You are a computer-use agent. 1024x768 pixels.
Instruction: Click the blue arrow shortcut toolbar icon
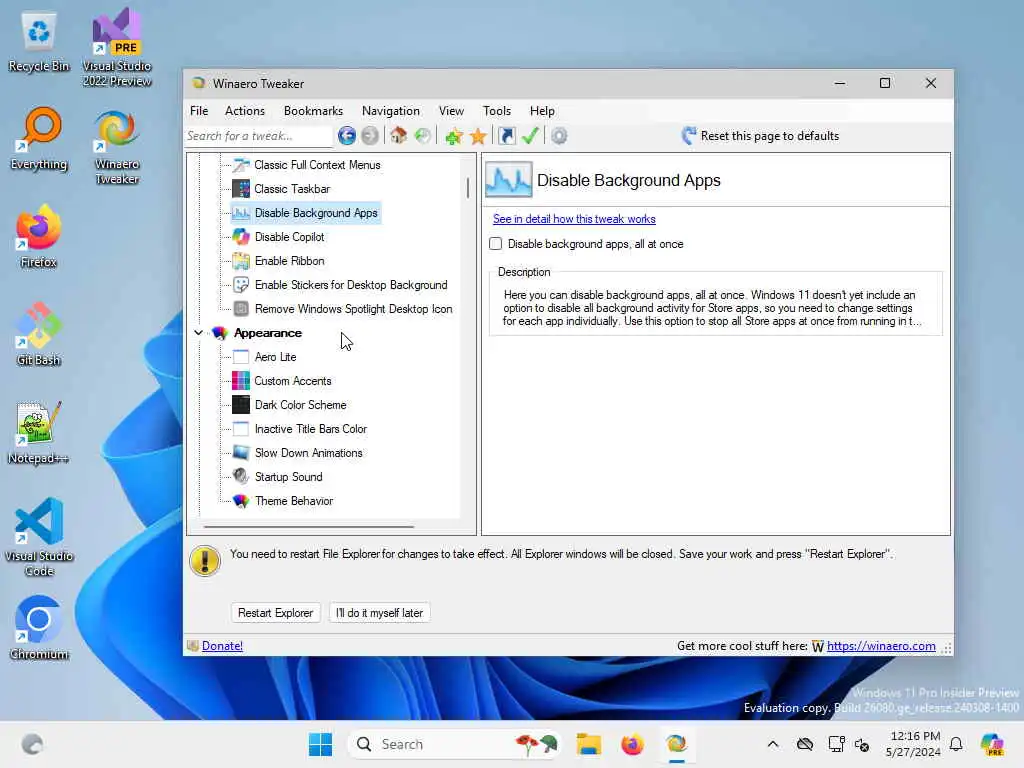tap(506, 136)
